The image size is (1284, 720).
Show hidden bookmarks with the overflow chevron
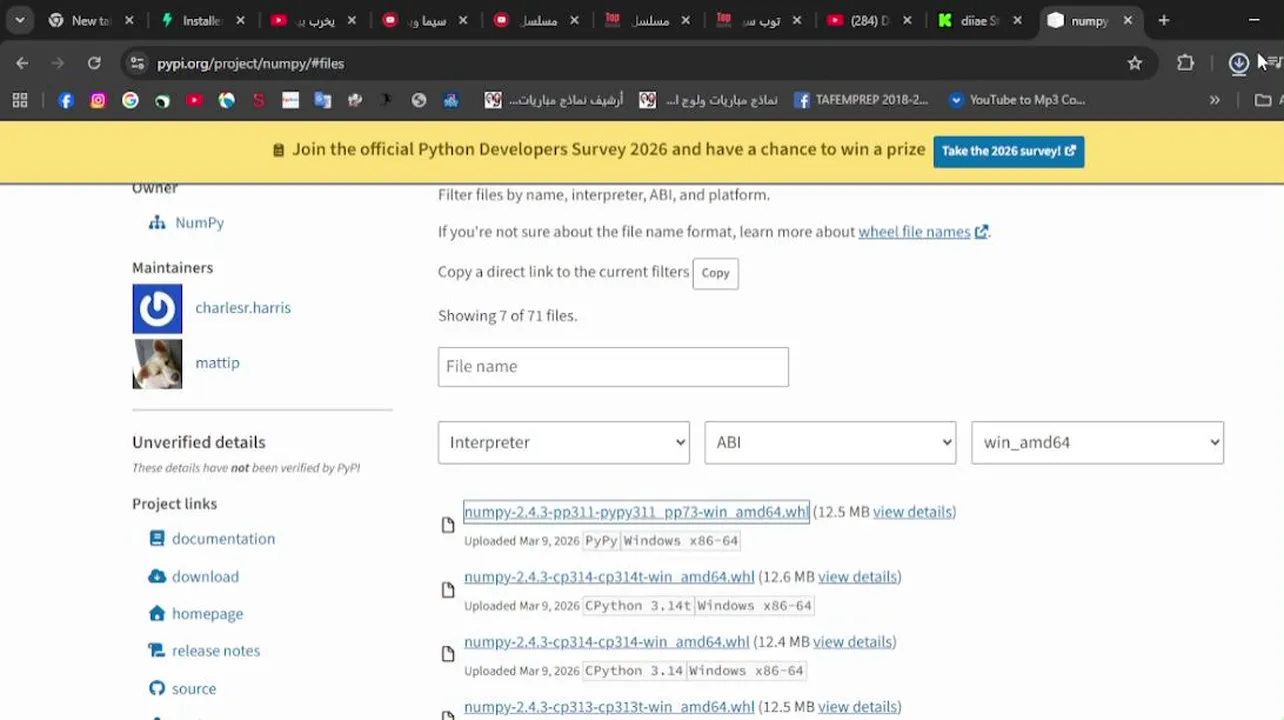point(1214,100)
